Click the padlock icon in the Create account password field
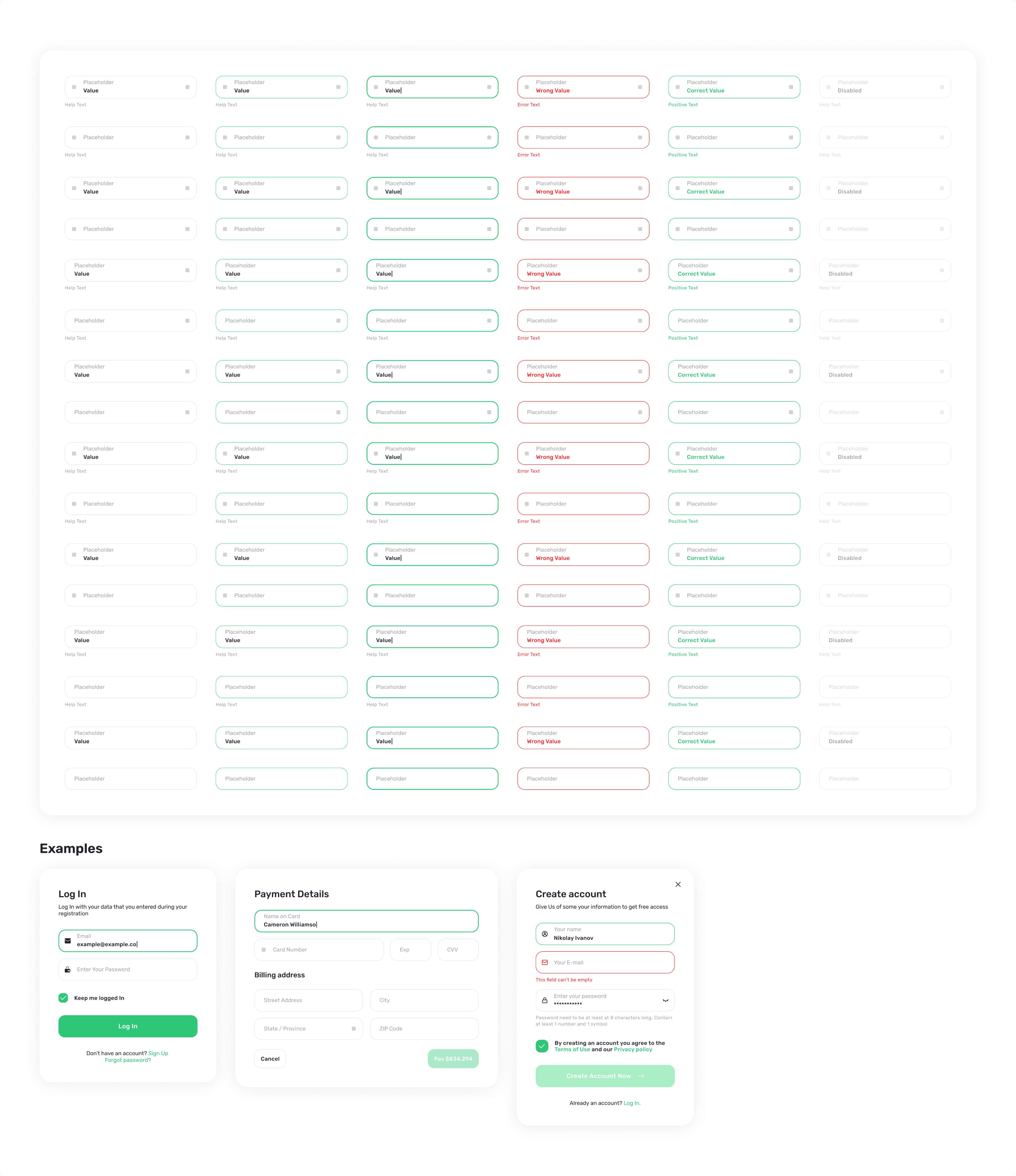 (545, 1000)
